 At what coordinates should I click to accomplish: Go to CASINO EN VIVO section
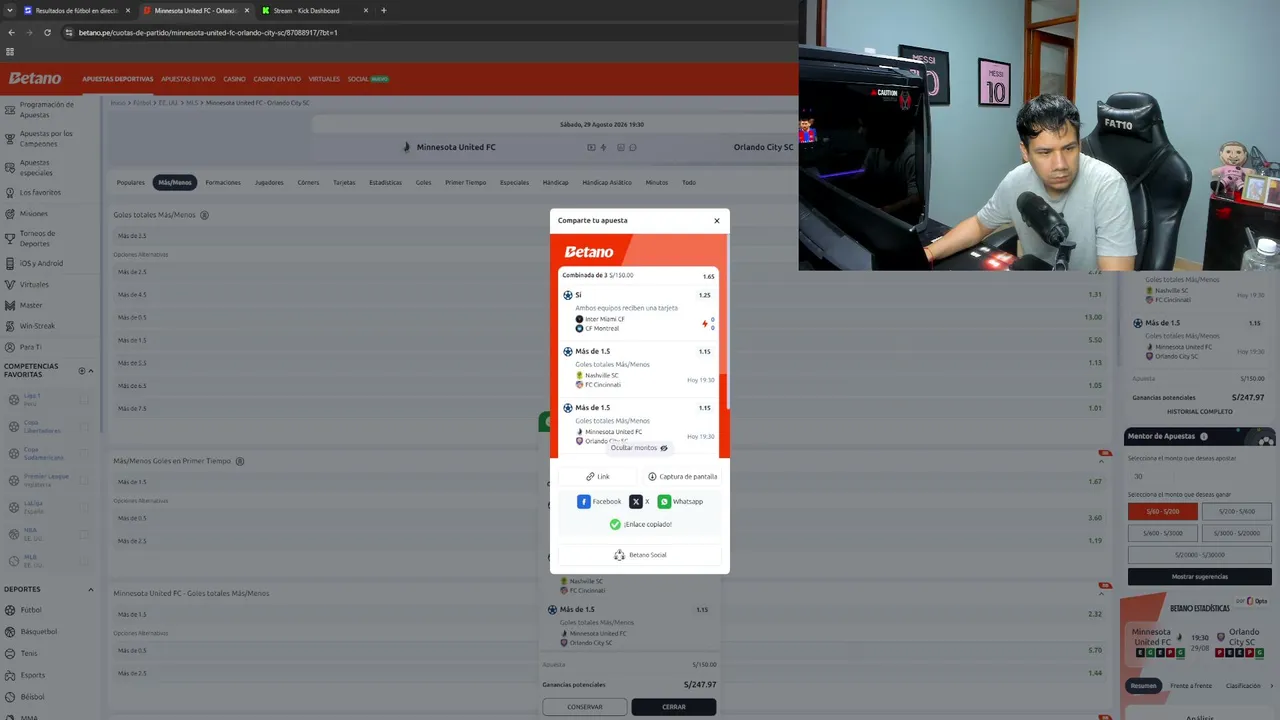pyautogui.click(x=277, y=79)
